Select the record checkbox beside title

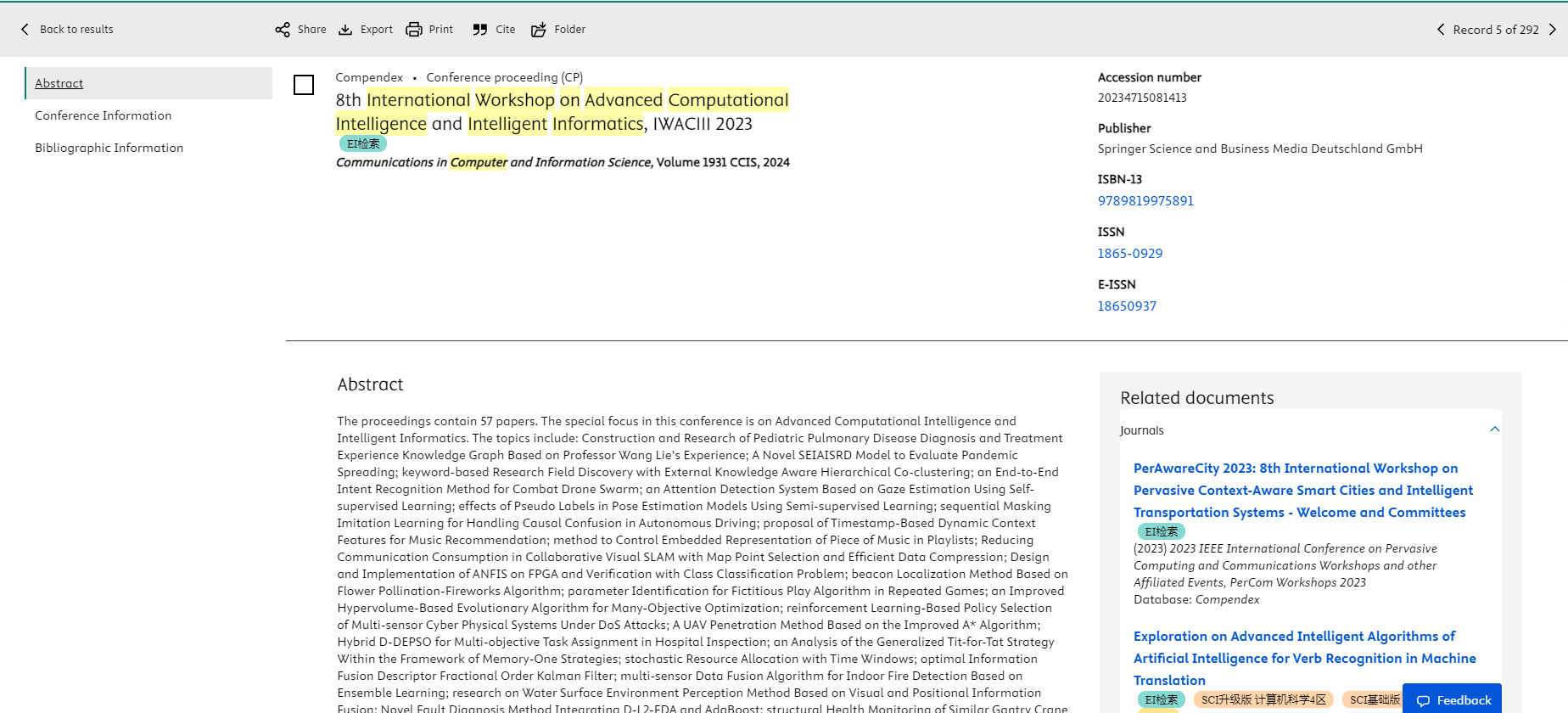304,85
